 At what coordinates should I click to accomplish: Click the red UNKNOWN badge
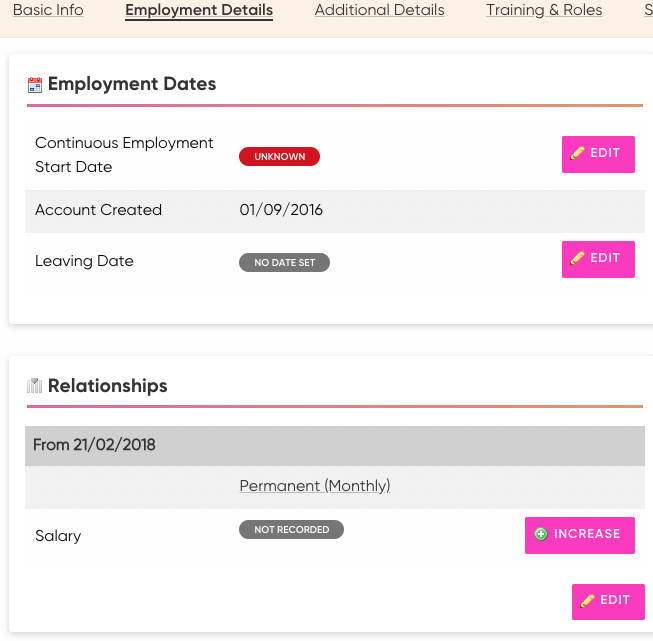coord(279,157)
